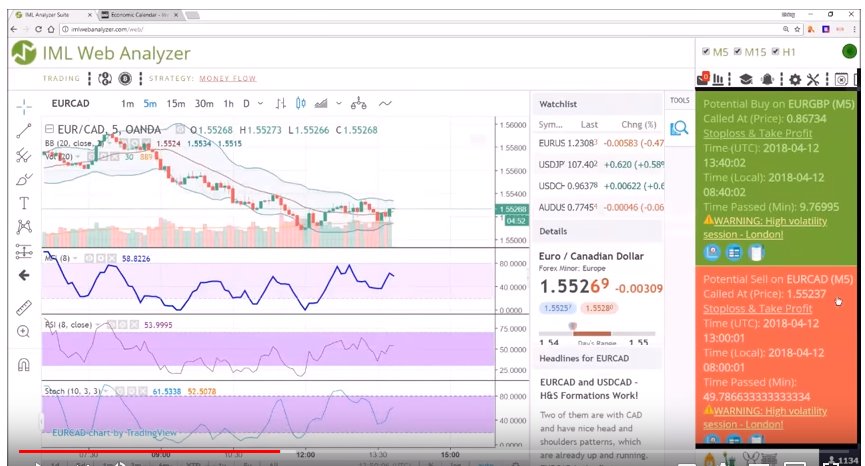The width and height of the screenshot is (865, 466).
Task: Open the gear settings icon
Action: pos(795,79)
